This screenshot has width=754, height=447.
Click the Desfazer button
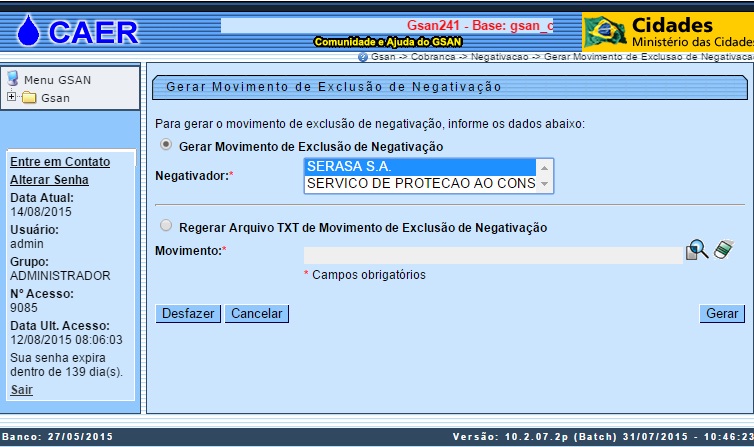click(188, 313)
